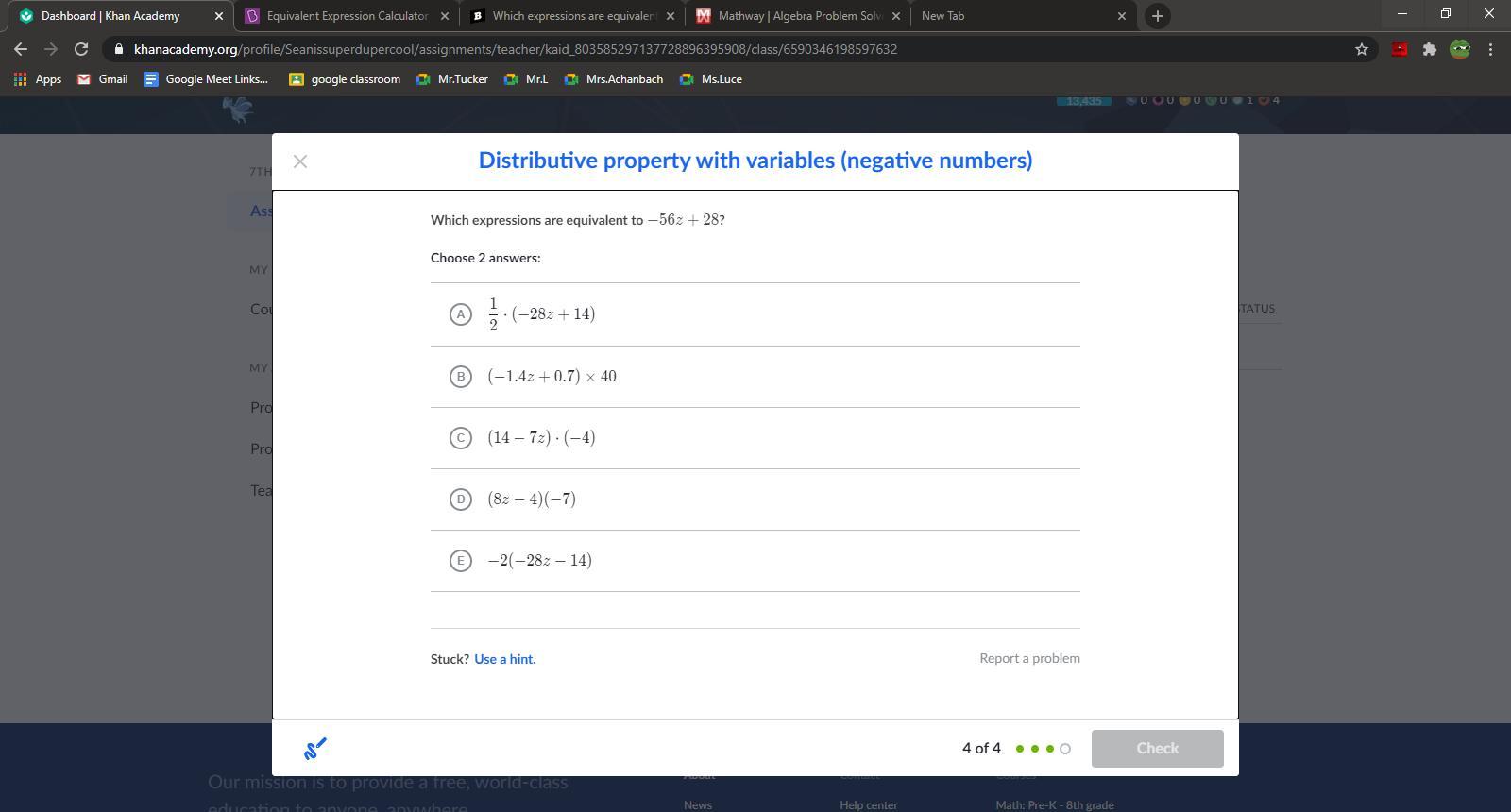Image resolution: width=1511 pixels, height=812 pixels.
Task: Click the empty fourth progress dot
Action: [1065, 749]
